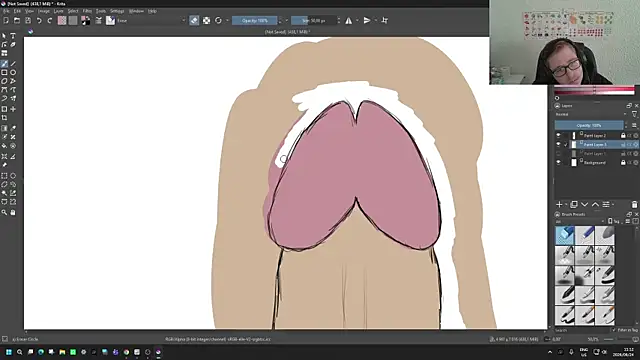Screen dimensions: 640x360
Task: Open the brush editor settings icon
Action: [x=99, y=20]
